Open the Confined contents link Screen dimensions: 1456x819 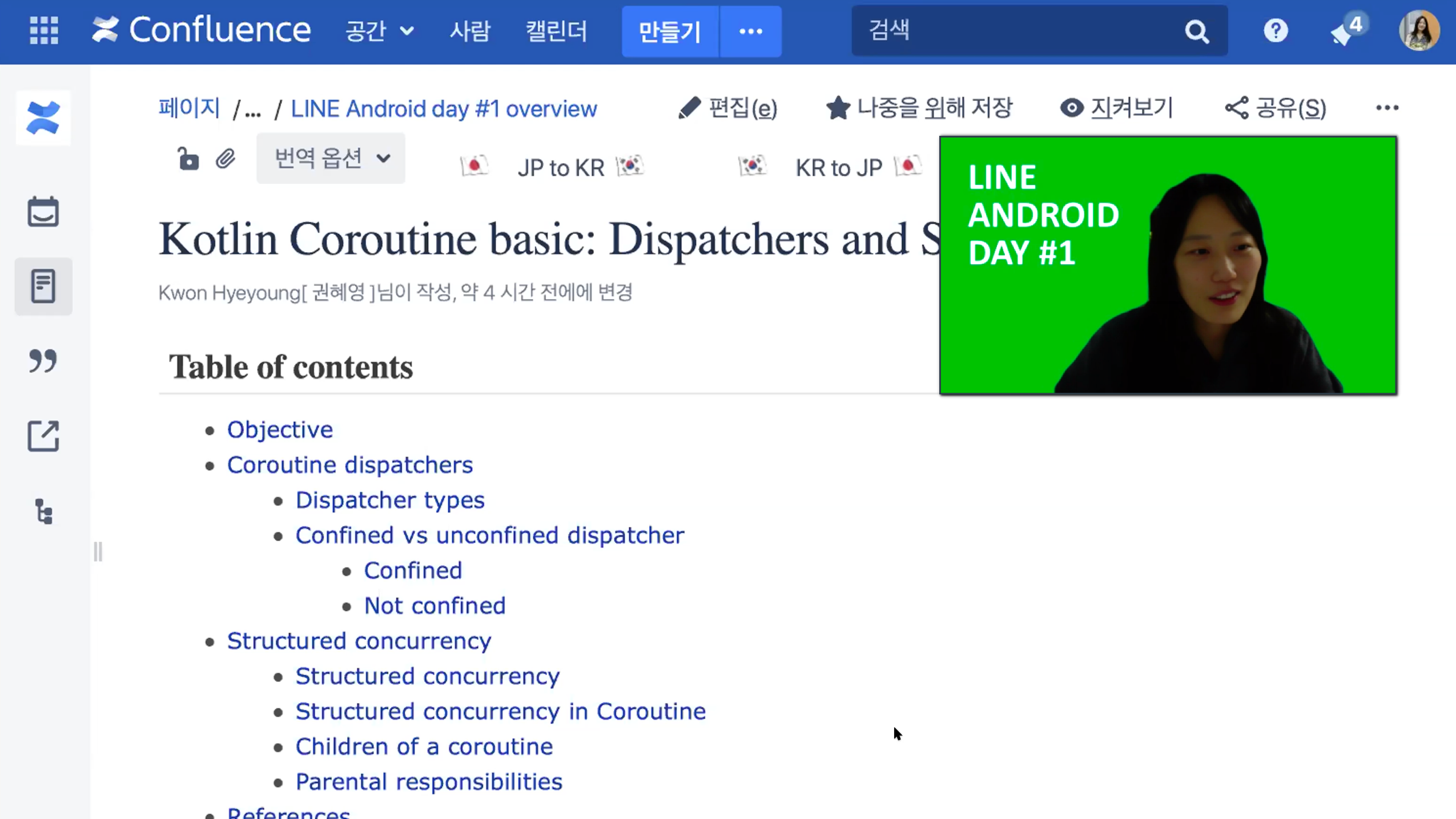(413, 570)
